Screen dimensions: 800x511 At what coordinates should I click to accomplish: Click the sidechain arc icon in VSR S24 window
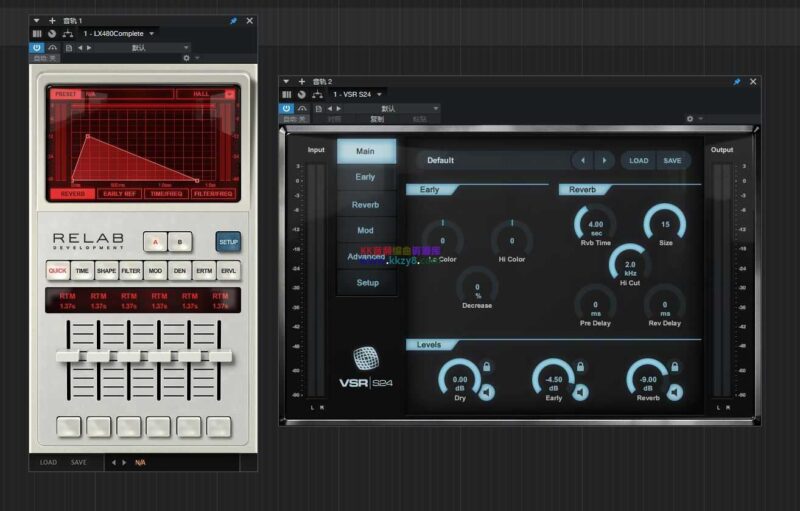(302, 108)
